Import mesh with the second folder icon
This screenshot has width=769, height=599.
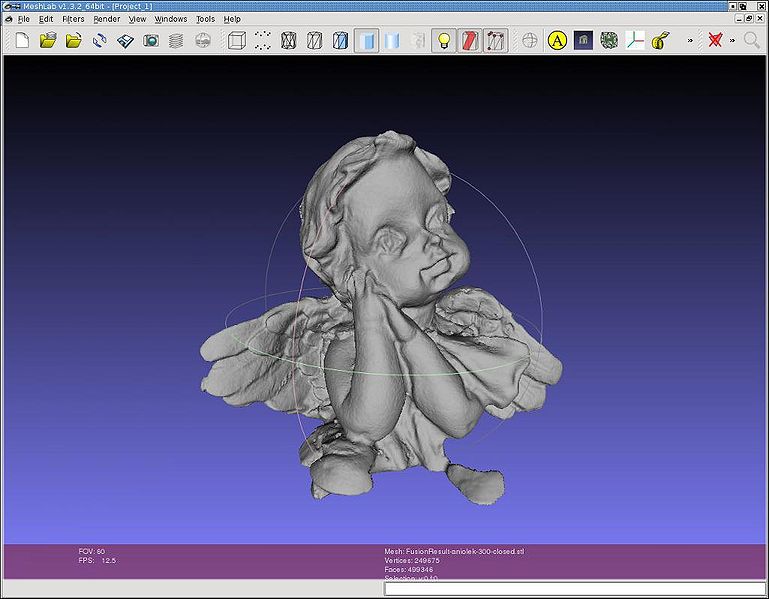[x=74, y=40]
